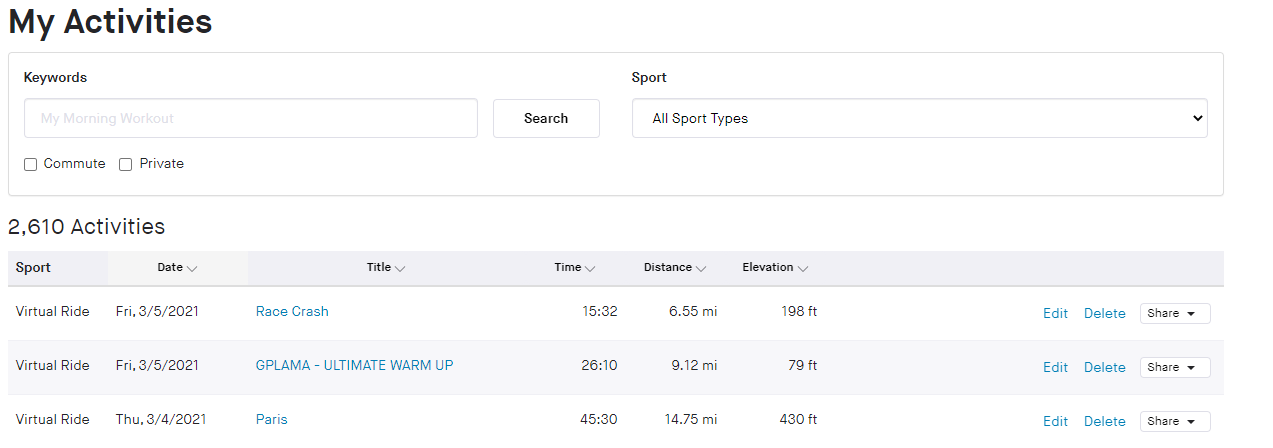
Task: Sort activities by Date column chevron
Action: (x=192, y=268)
